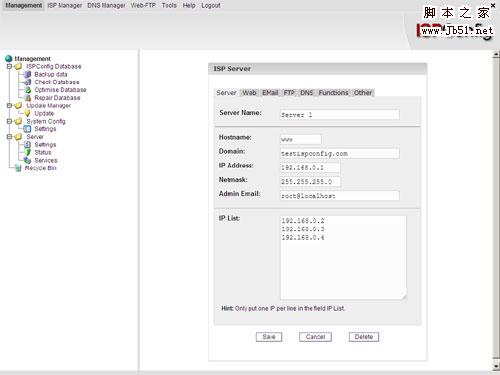
Task: Open Repair Database in the tree
Action: point(57,98)
